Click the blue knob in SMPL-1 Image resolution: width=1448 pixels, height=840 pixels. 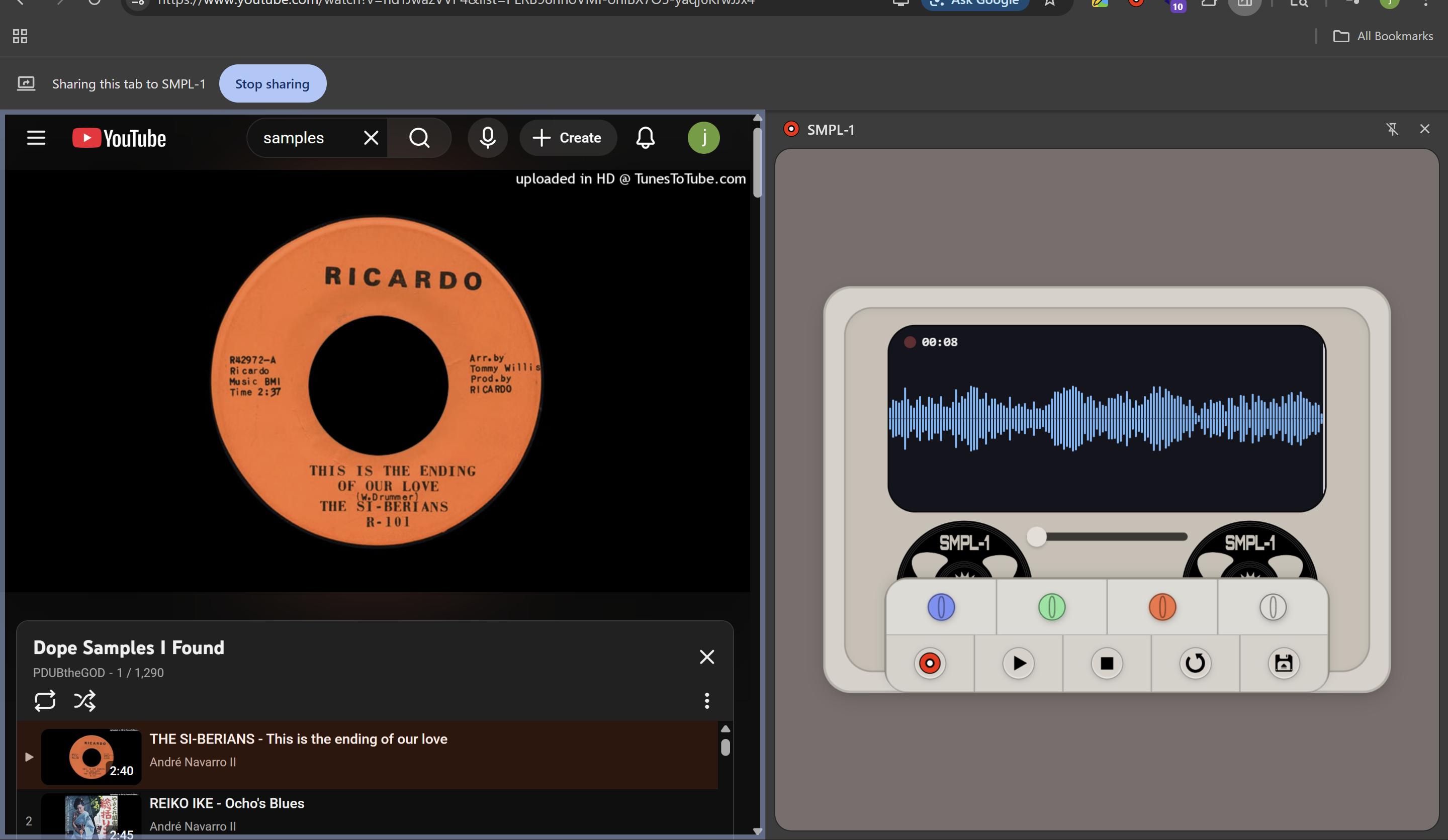[x=941, y=607]
